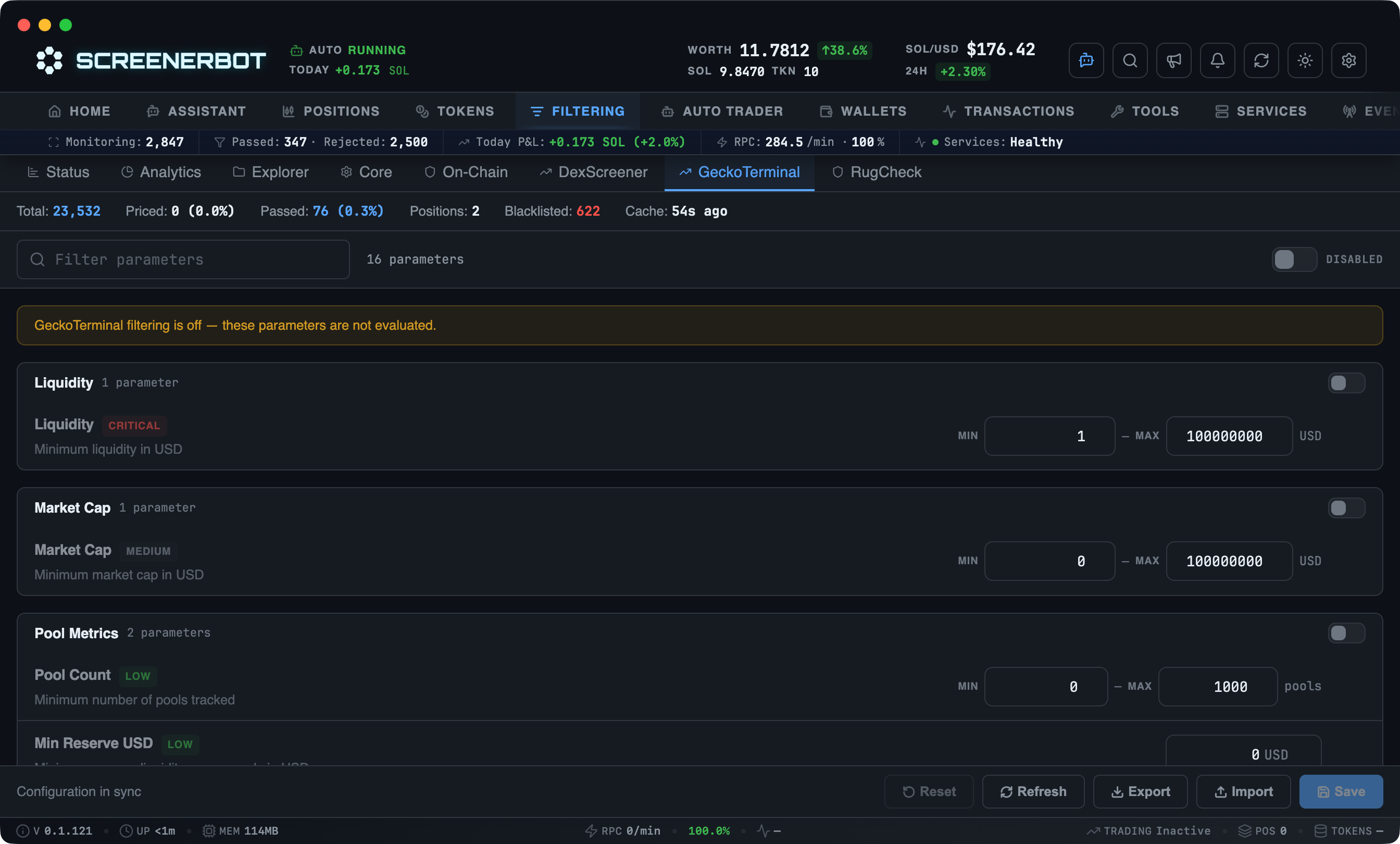The width and height of the screenshot is (1400, 844).
Task: Click the Market Cap MIN value field
Action: coord(1049,561)
